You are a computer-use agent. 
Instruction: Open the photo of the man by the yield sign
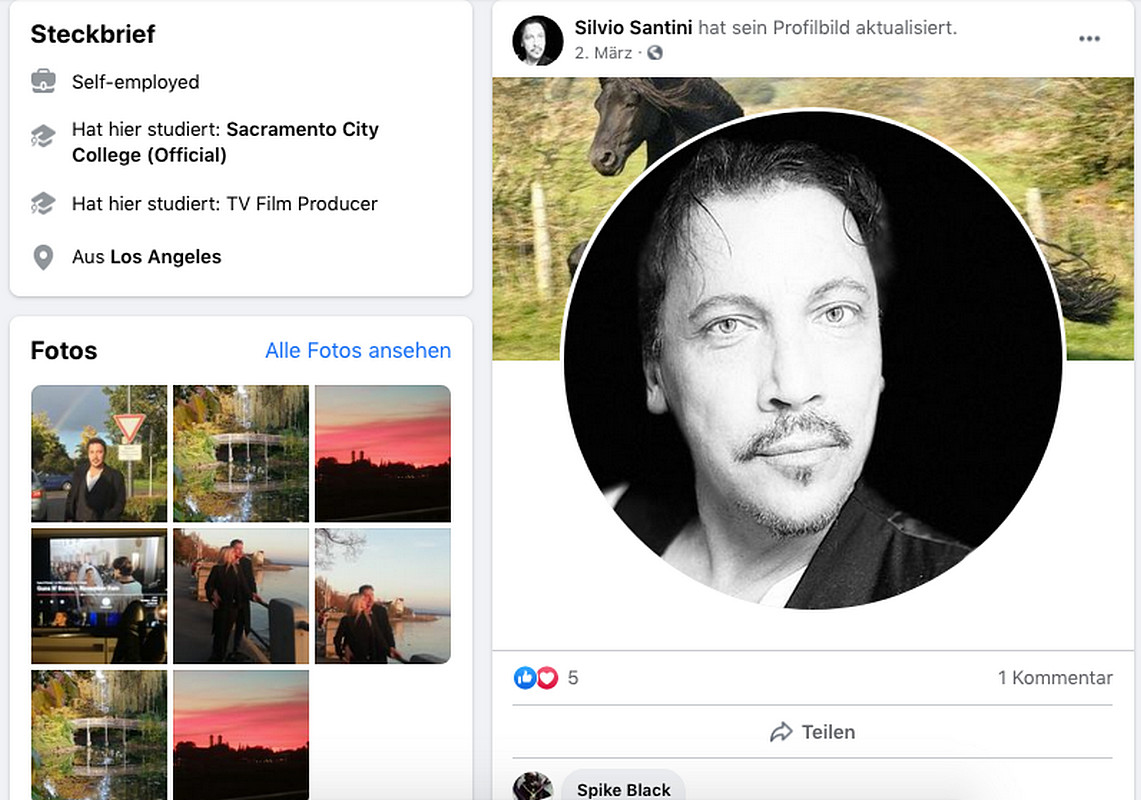(x=99, y=453)
